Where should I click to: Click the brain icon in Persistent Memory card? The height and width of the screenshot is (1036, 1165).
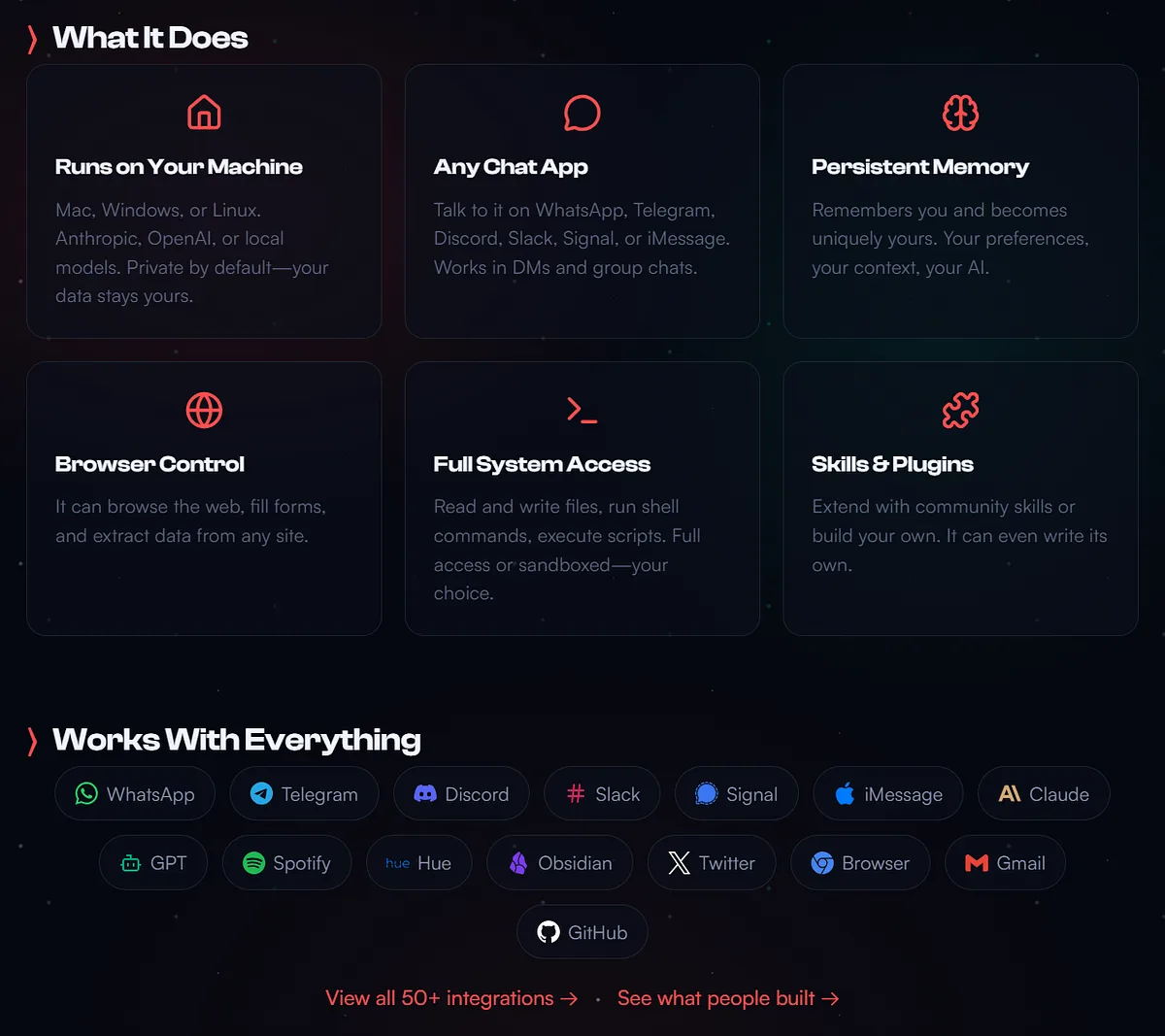(960, 113)
